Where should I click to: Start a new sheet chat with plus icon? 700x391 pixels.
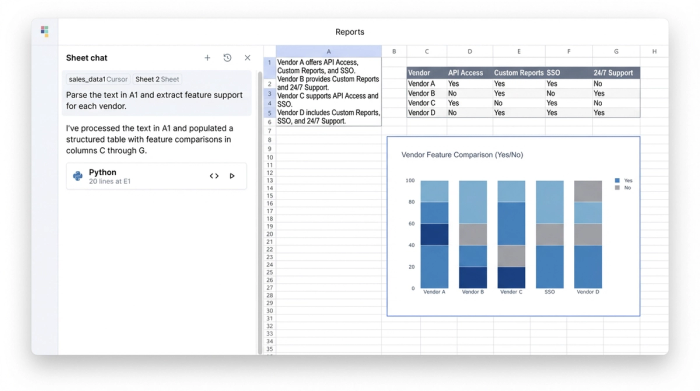pyautogui.click(x=207, y=58)
